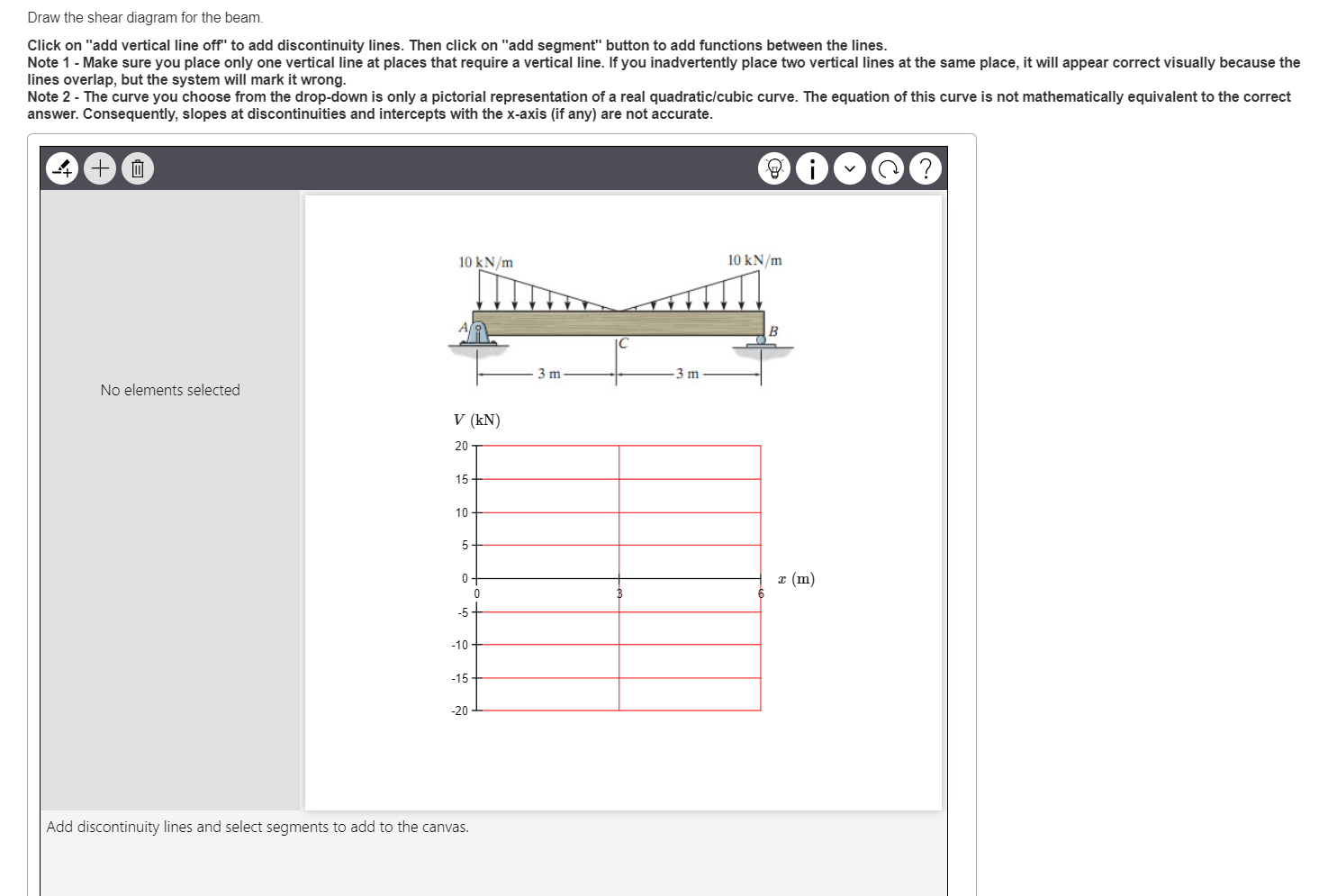Toggle the vertical line drawing mode off
The image size is (1337, 896).
[x=61, y=168]
